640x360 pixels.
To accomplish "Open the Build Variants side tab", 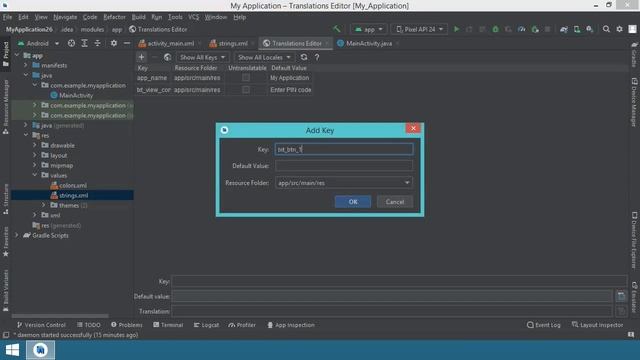I will click(5, 290).
